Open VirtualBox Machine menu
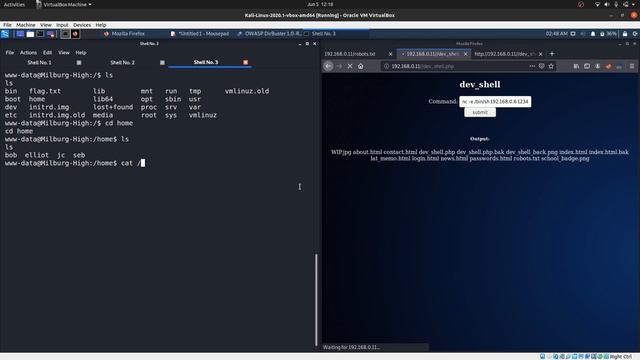The width and height of the screenshot is (640, 360). pyautogui.click(x=26, y=25)
